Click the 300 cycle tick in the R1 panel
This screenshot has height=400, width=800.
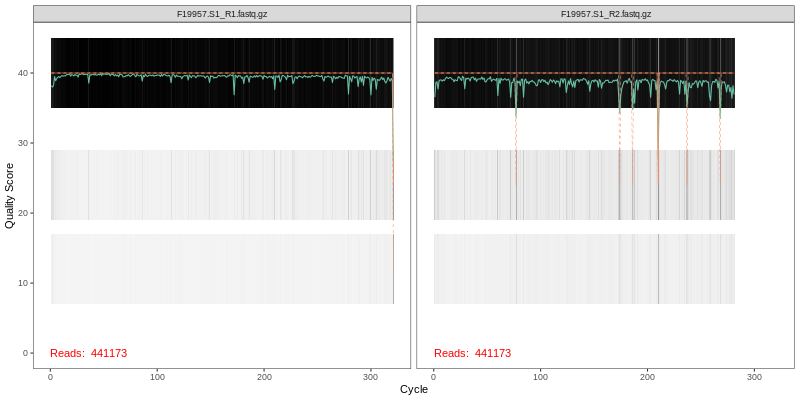click(371, 377)
